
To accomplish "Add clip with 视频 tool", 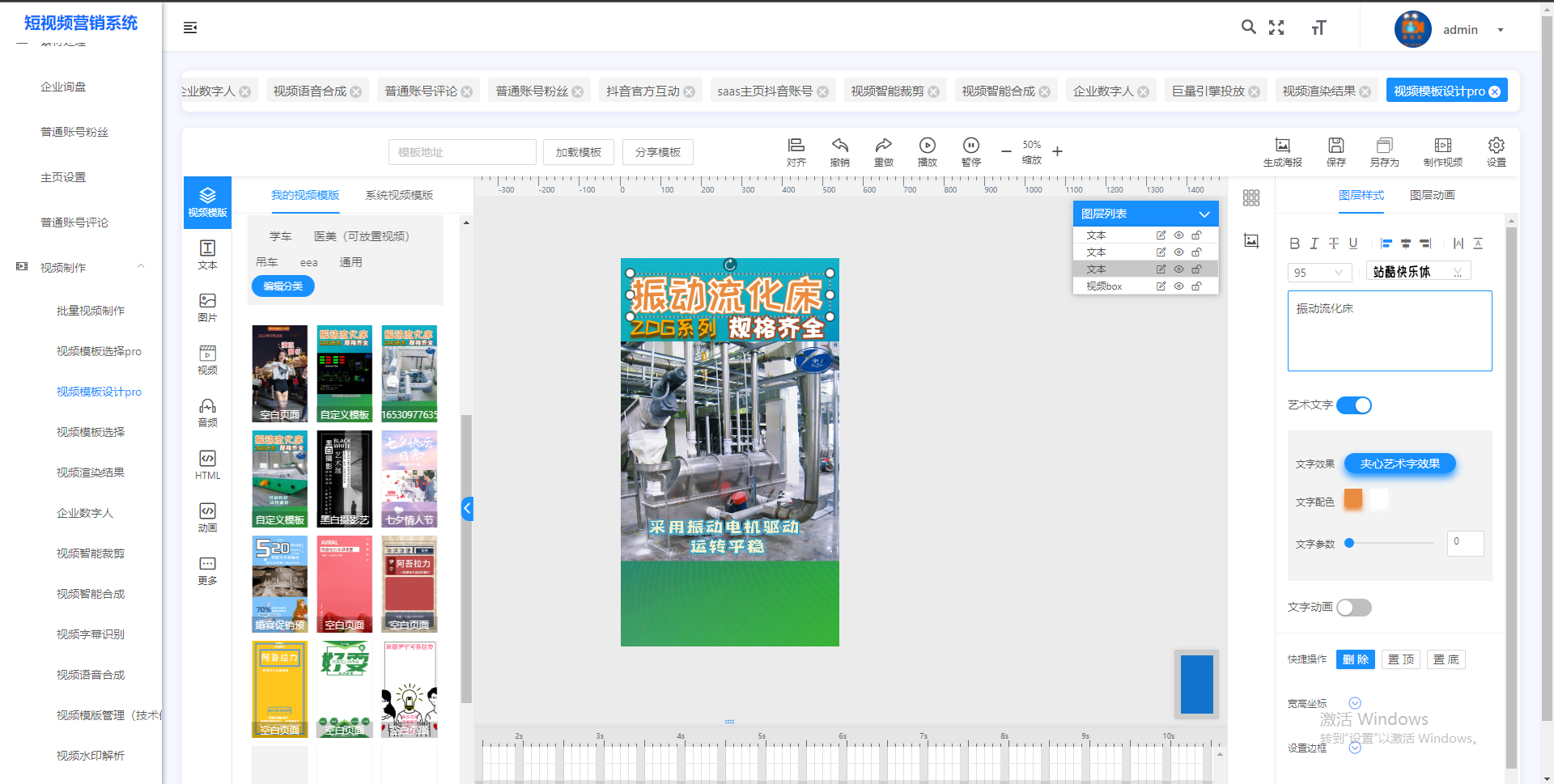I will point(207,359).
